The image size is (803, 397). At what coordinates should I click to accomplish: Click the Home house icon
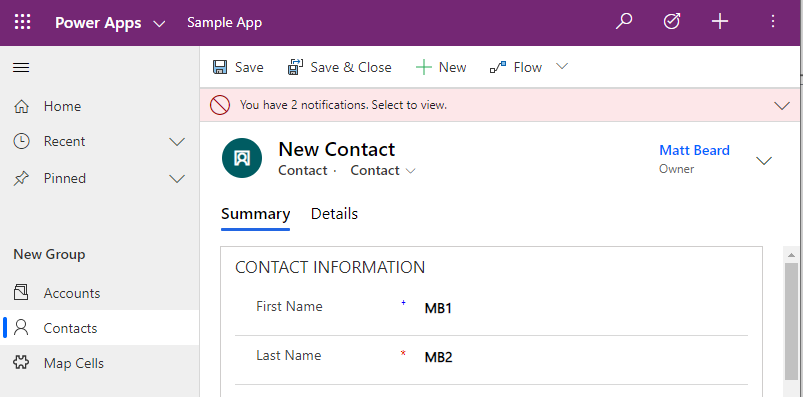coord(21,106)
